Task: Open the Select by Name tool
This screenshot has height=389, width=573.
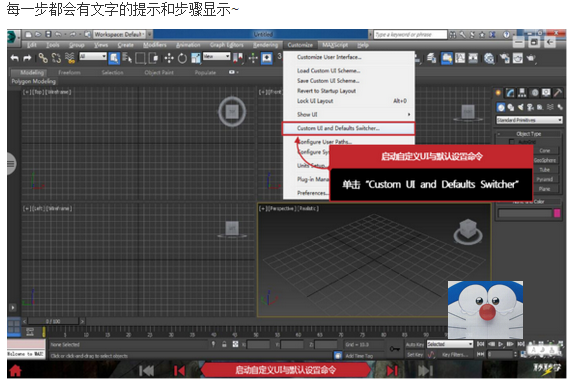Action: (127, 58)
